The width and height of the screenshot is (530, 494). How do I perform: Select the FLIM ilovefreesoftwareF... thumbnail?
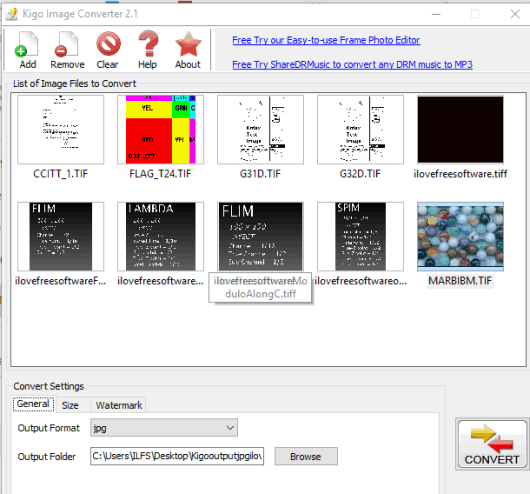[61, 237]
